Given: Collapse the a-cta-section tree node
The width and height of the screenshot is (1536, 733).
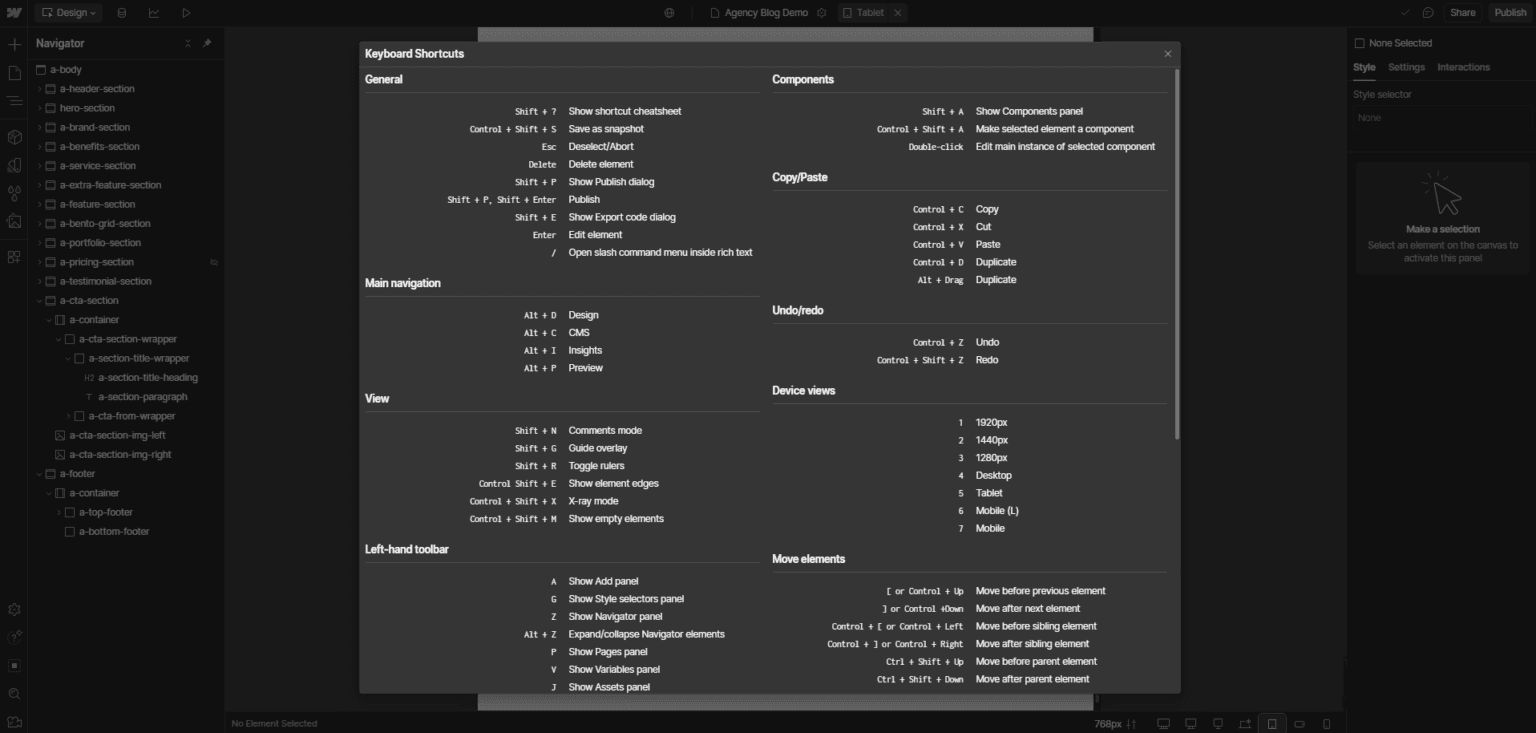Looking at the screenshot, I should pyautogui.click(x=40, y=300).
